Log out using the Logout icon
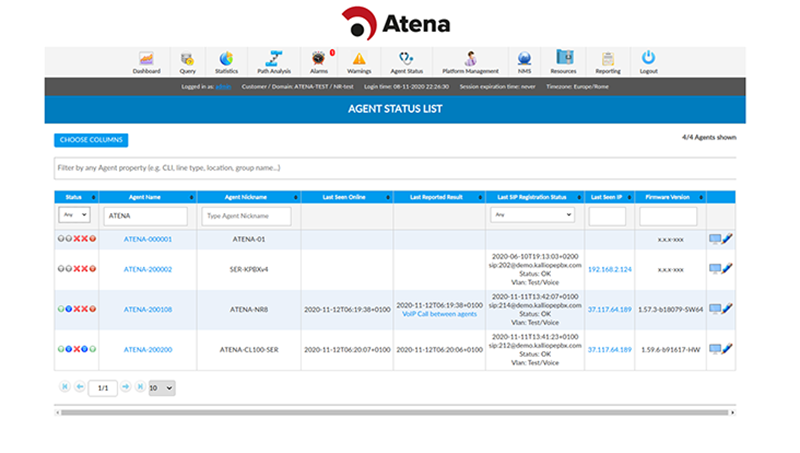The width and height of the screenshot is (800, 453). [x=648, y=62]
